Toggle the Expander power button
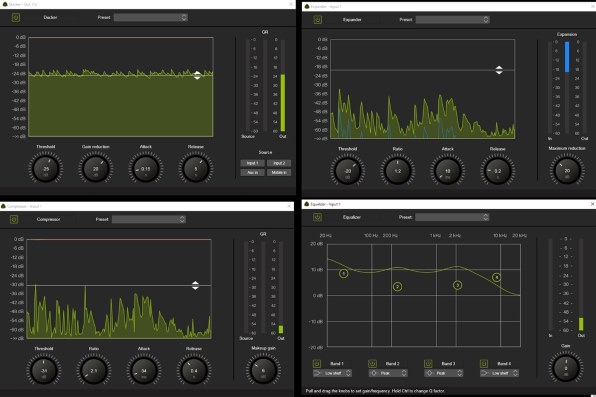This screenshot has width=596, height=397. pyautogui.click(x=318, y=19)
